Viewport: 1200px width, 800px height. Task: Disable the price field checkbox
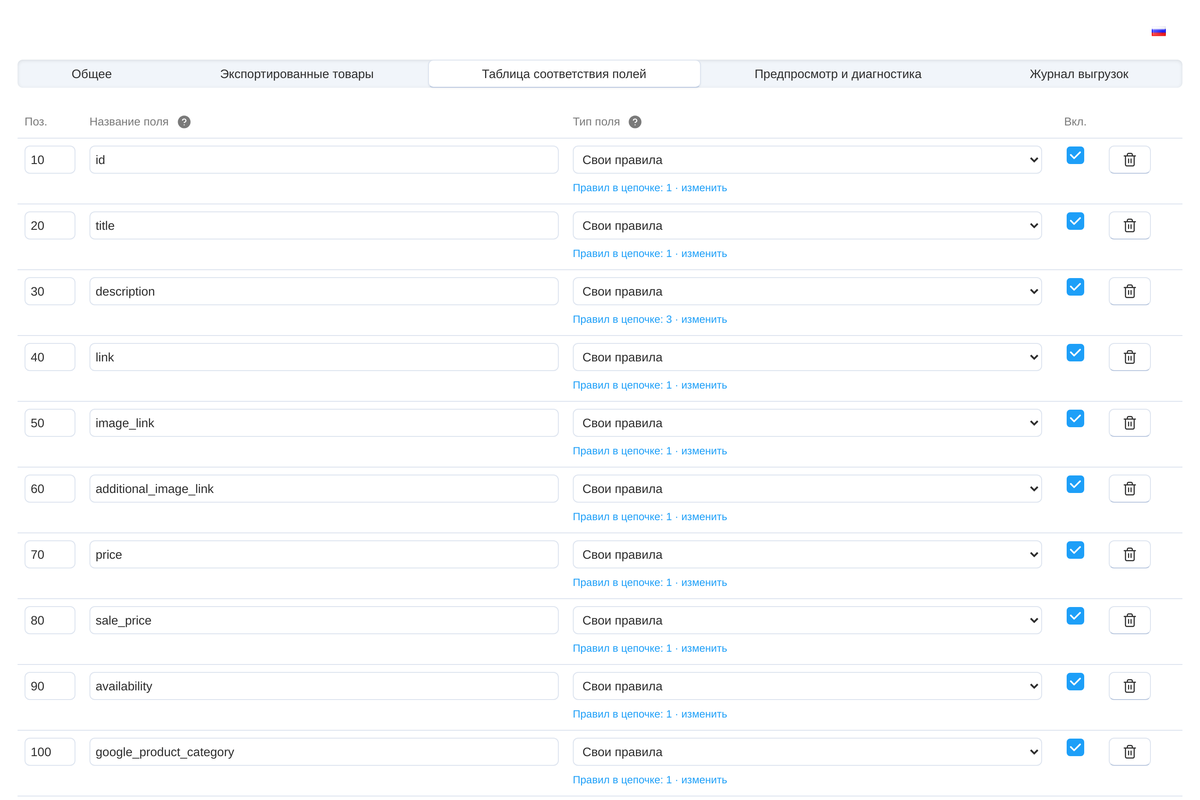(x=1075, y=550)
